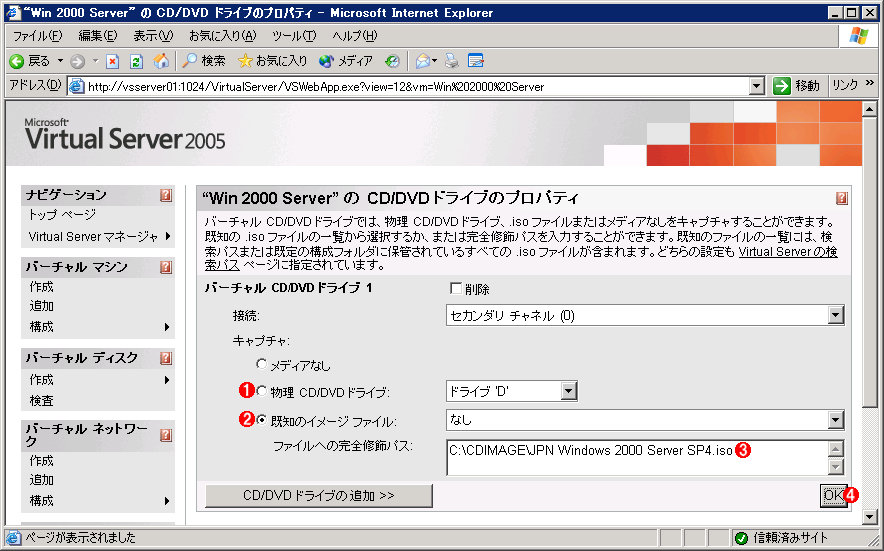Expand the バーチャル ネットワーク 構成 submenu arrow

(167, 501)
